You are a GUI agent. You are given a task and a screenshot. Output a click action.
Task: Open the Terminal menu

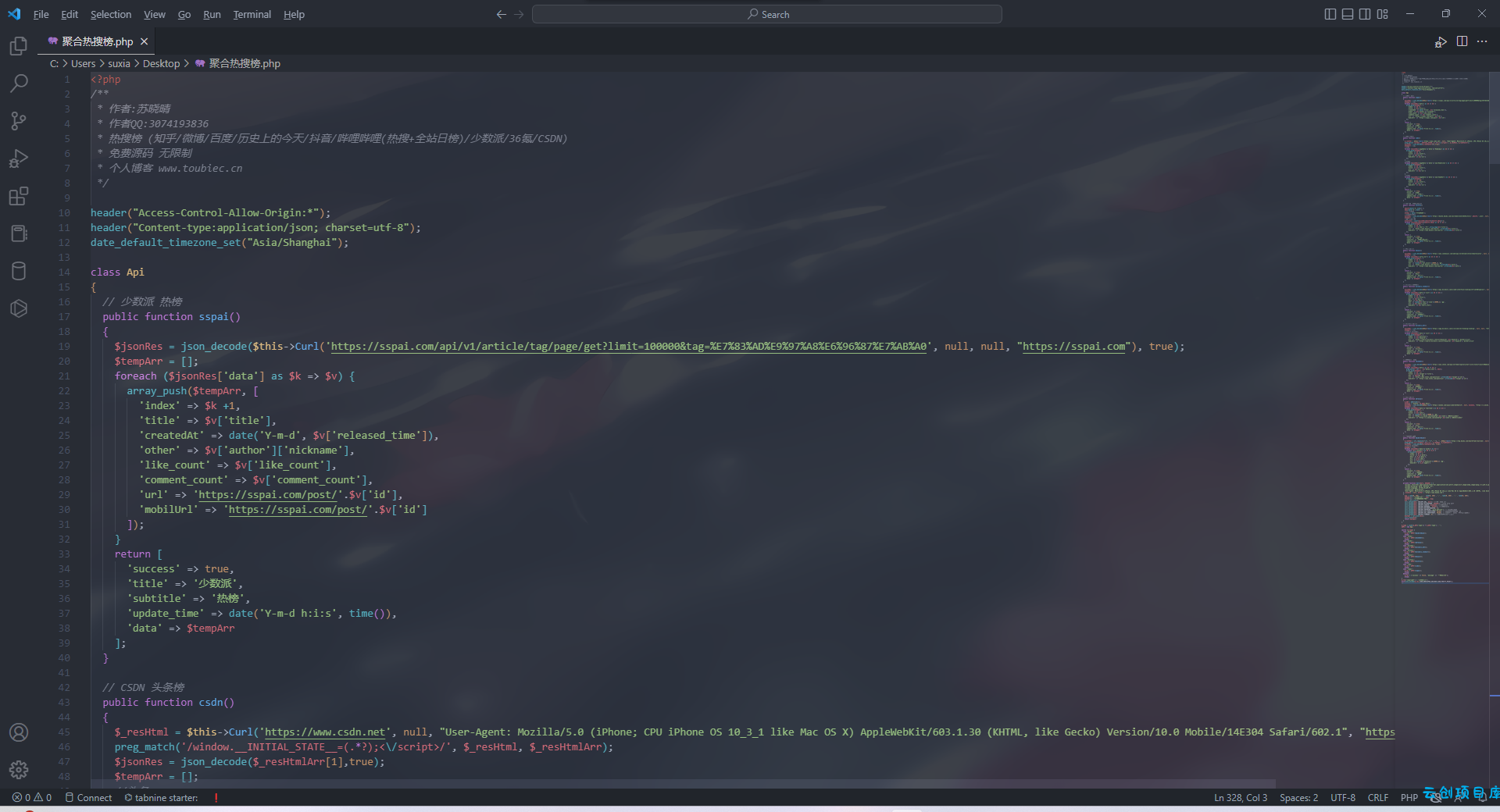(x=252, y=14)
